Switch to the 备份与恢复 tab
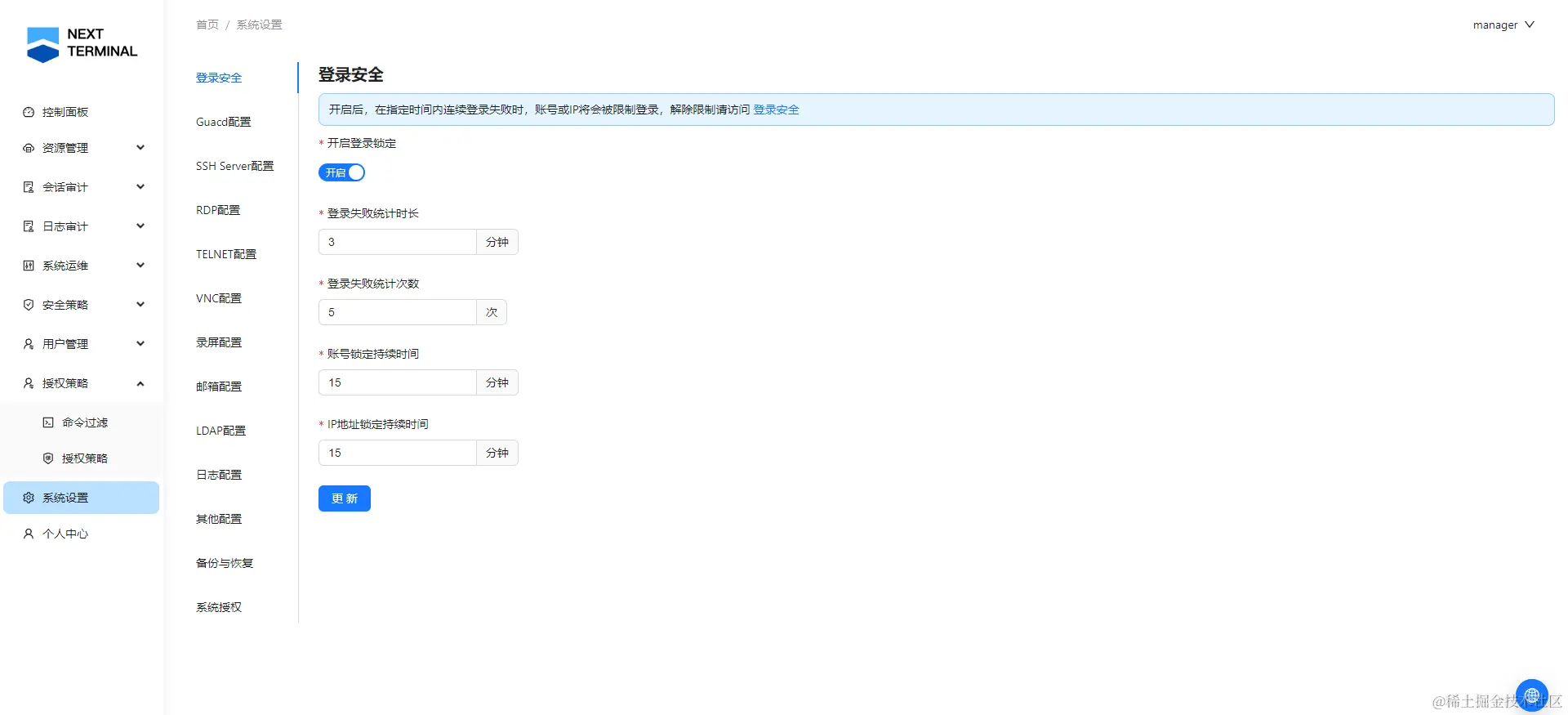Screen dimensions: 1568x715 click(225, 563)
